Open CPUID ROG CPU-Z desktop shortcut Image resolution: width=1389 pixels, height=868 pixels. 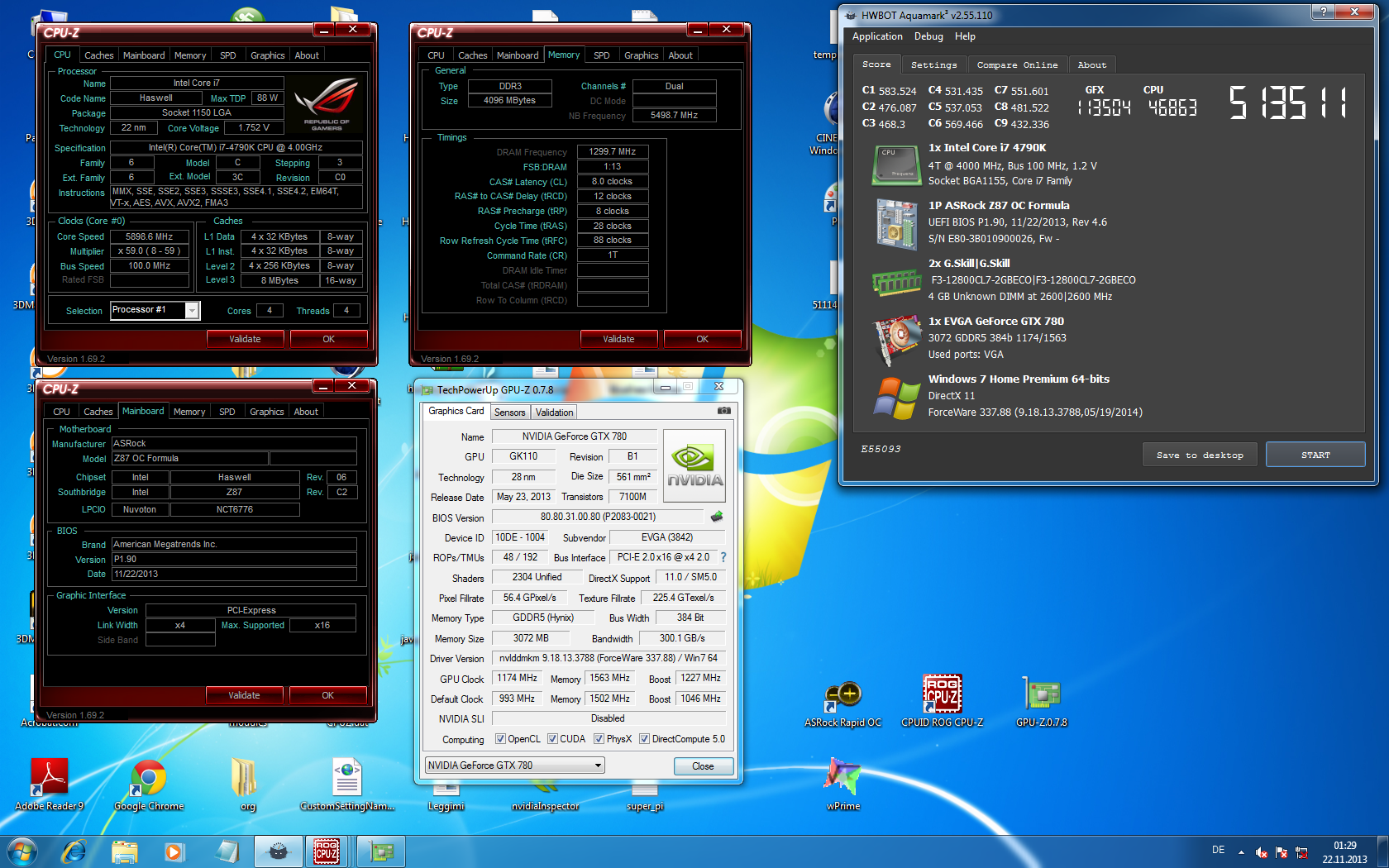click(x=943, y=701)
